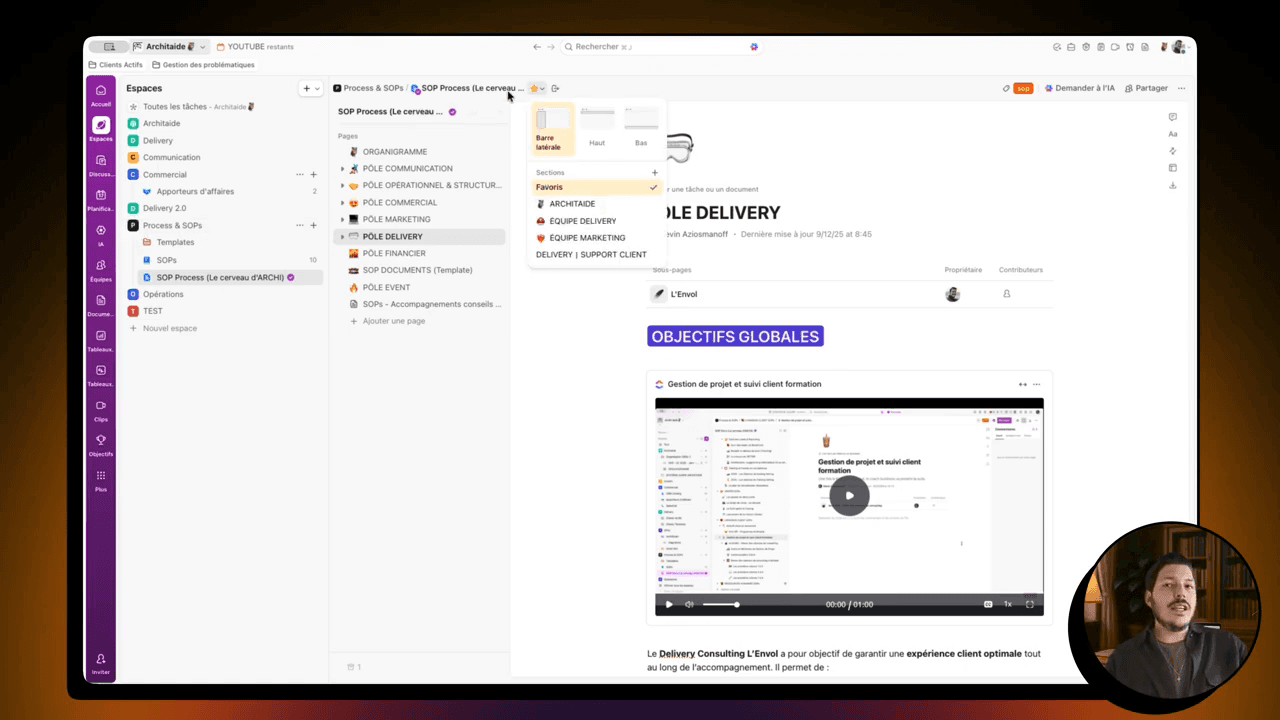The width and height of the screenshot is (1280, 720).
Task: Click Process & SOPs breadcrumb link
Action: tap(373, 88)
